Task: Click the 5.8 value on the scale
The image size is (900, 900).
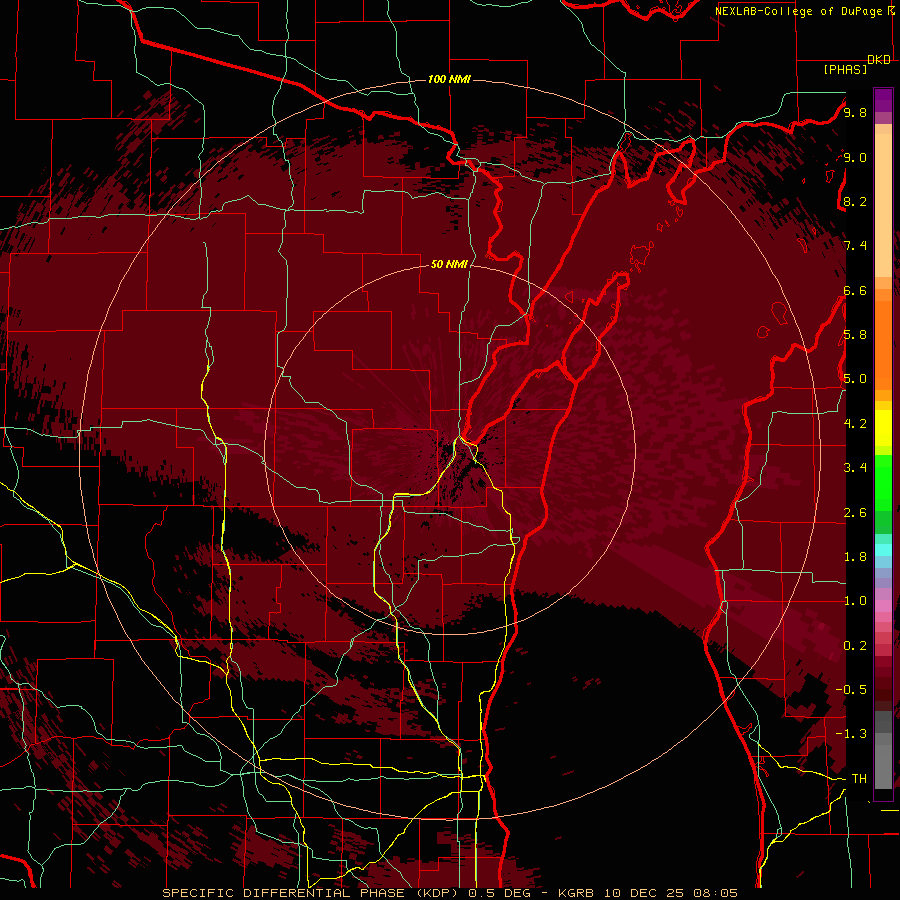Action: [x=855, y=335]
